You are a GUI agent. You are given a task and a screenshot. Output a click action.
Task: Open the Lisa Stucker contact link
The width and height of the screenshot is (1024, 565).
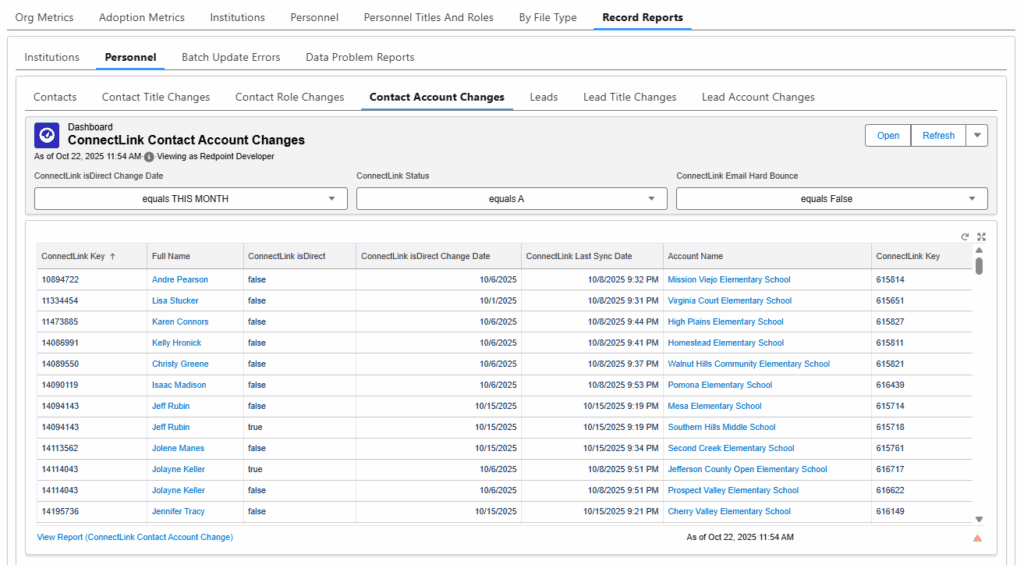175,300
